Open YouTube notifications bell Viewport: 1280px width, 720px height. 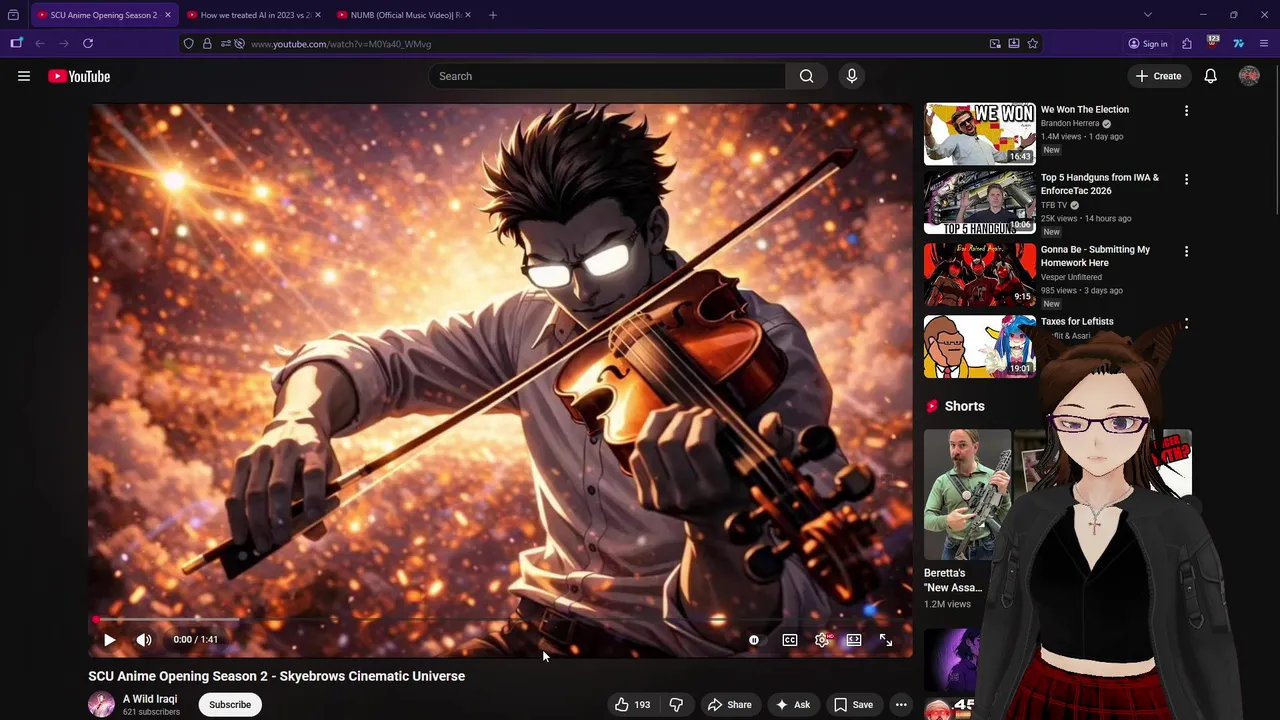point(1210,76)
